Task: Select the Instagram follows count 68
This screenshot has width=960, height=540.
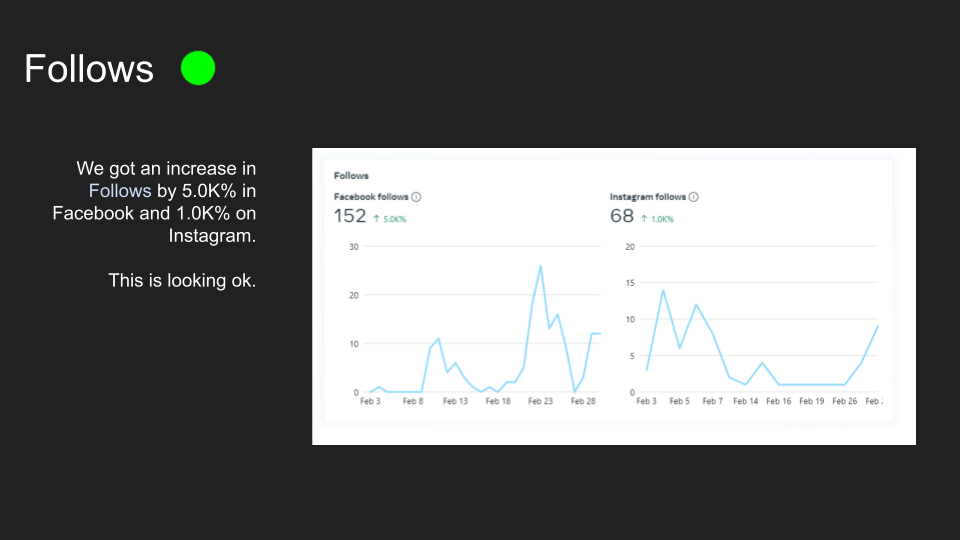Action: tap(621, 216)
